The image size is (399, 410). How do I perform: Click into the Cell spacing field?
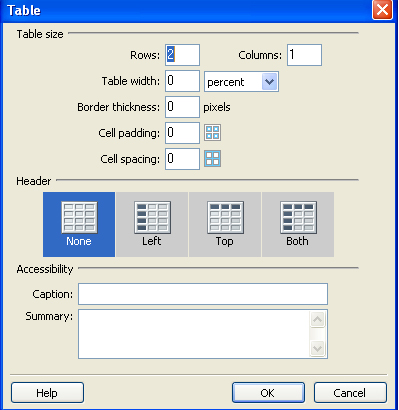(x=182, y=159)
